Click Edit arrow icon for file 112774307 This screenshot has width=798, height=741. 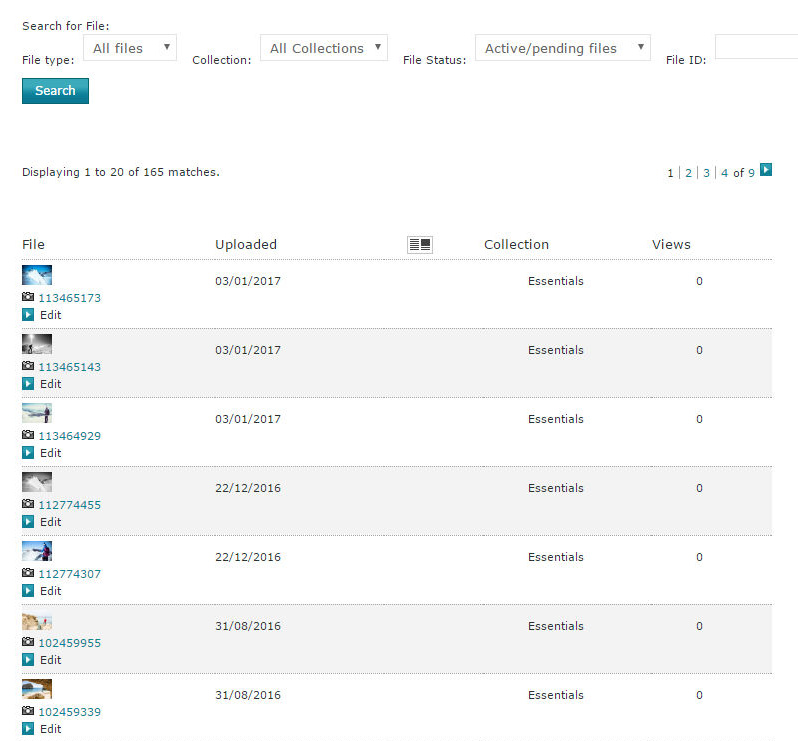coord(28,590)
